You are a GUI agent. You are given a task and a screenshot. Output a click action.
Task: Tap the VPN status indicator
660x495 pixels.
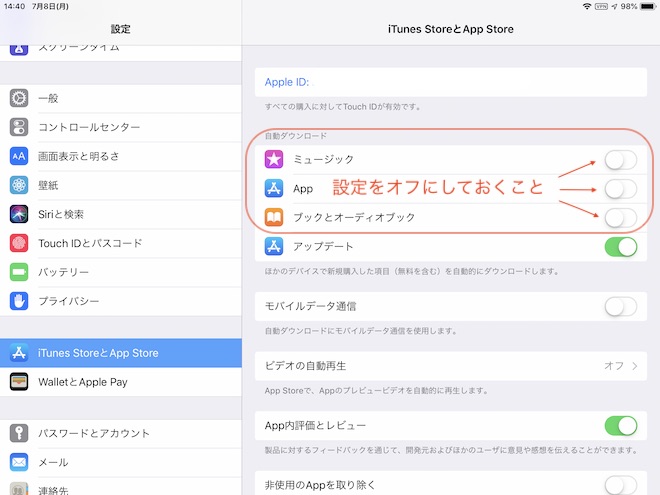coord(601,6)
